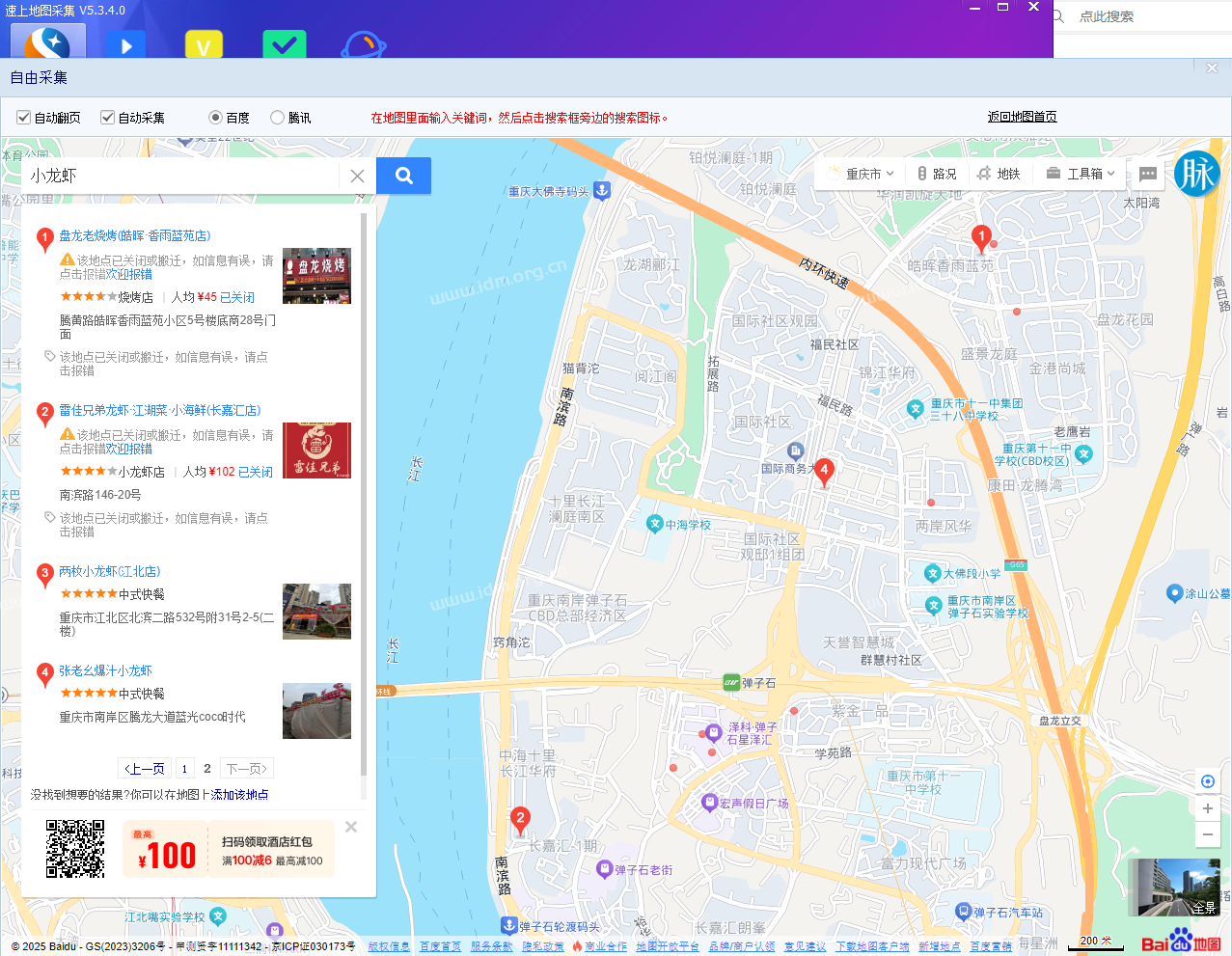The image size is (1232, 956).
Task: Go to previous page 上一页
Action: coord(145,769)
